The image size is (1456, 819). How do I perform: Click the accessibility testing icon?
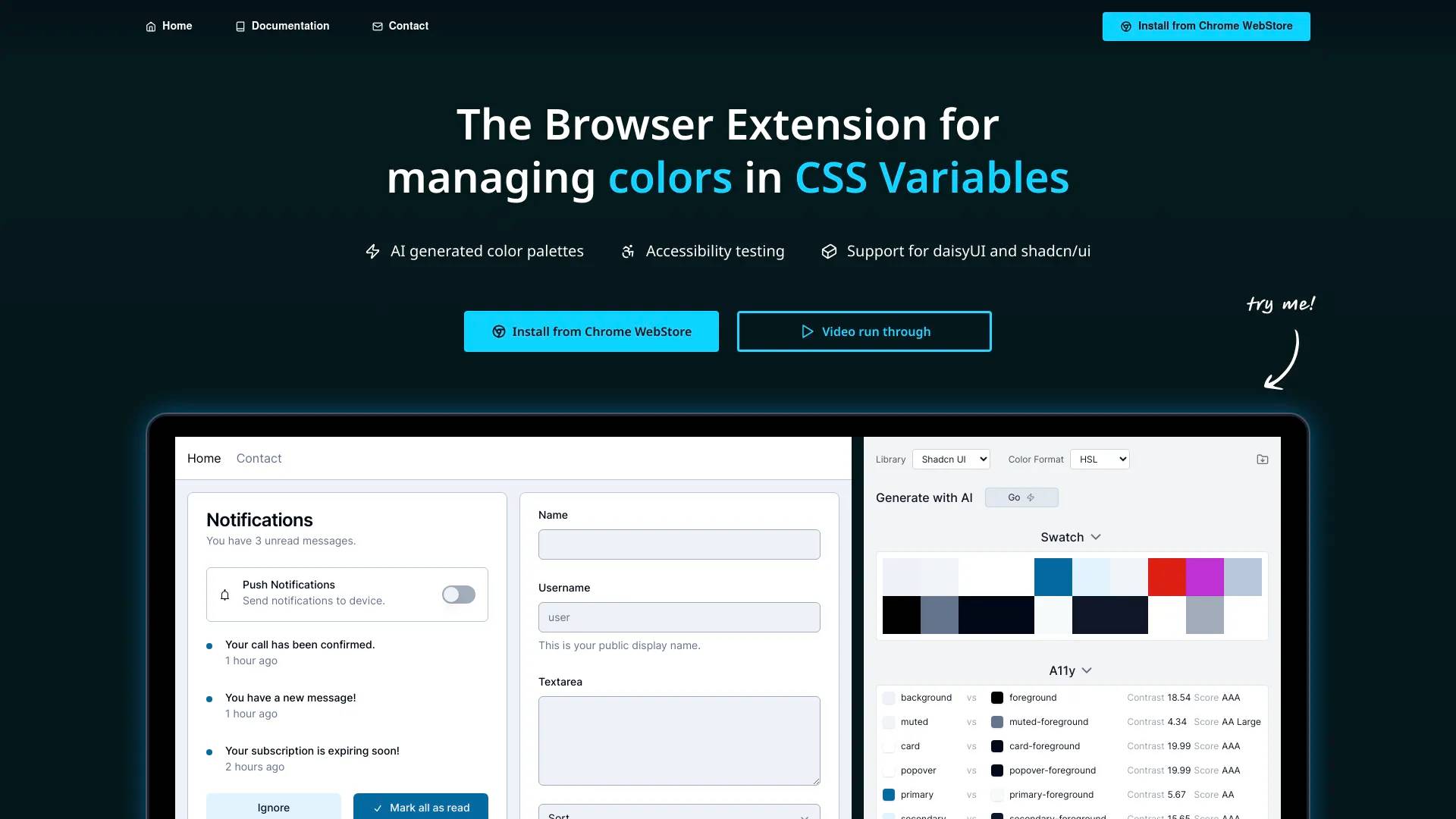(x=627, y=251)
